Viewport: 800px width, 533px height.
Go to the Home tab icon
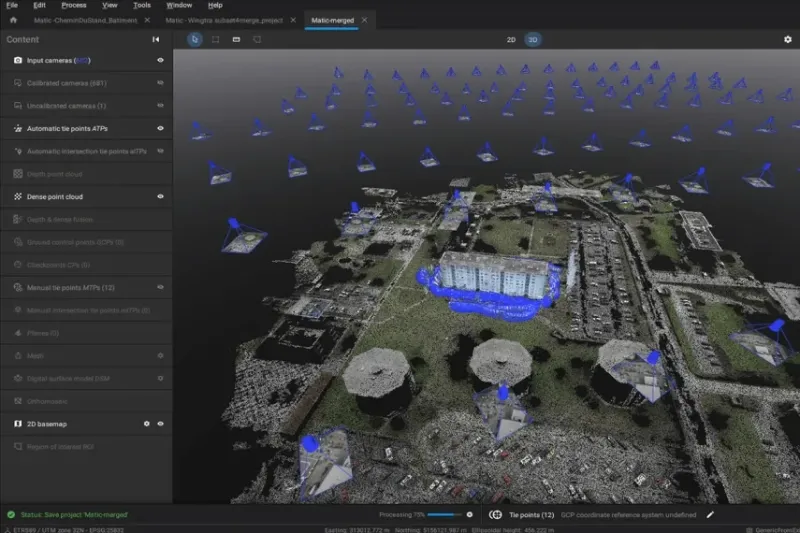tap(13, 20)
